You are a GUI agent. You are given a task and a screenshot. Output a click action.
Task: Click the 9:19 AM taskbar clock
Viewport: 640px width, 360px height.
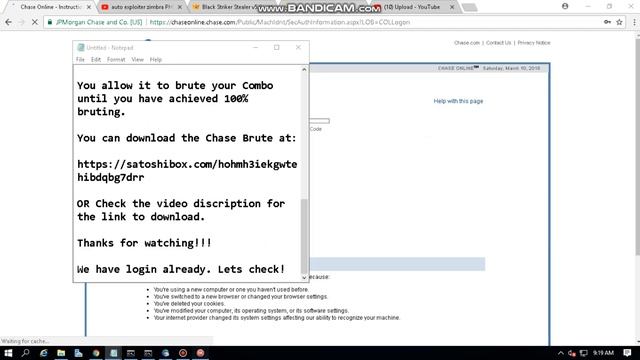pos(603,353)
